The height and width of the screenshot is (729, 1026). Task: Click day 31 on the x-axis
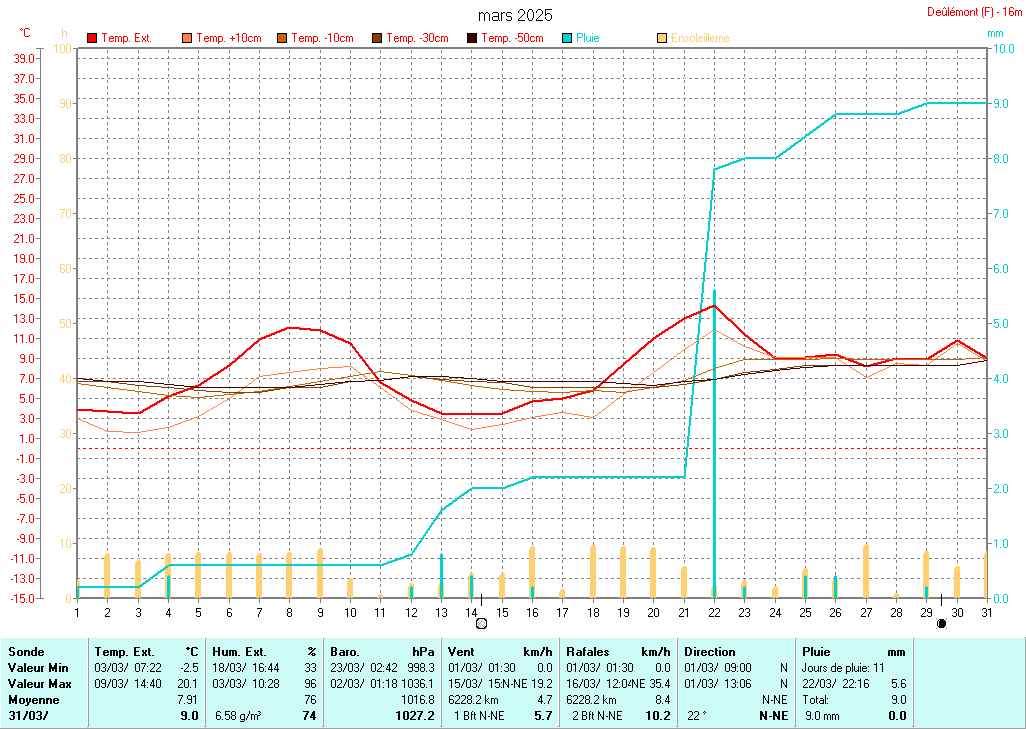(x=986, y=612)
